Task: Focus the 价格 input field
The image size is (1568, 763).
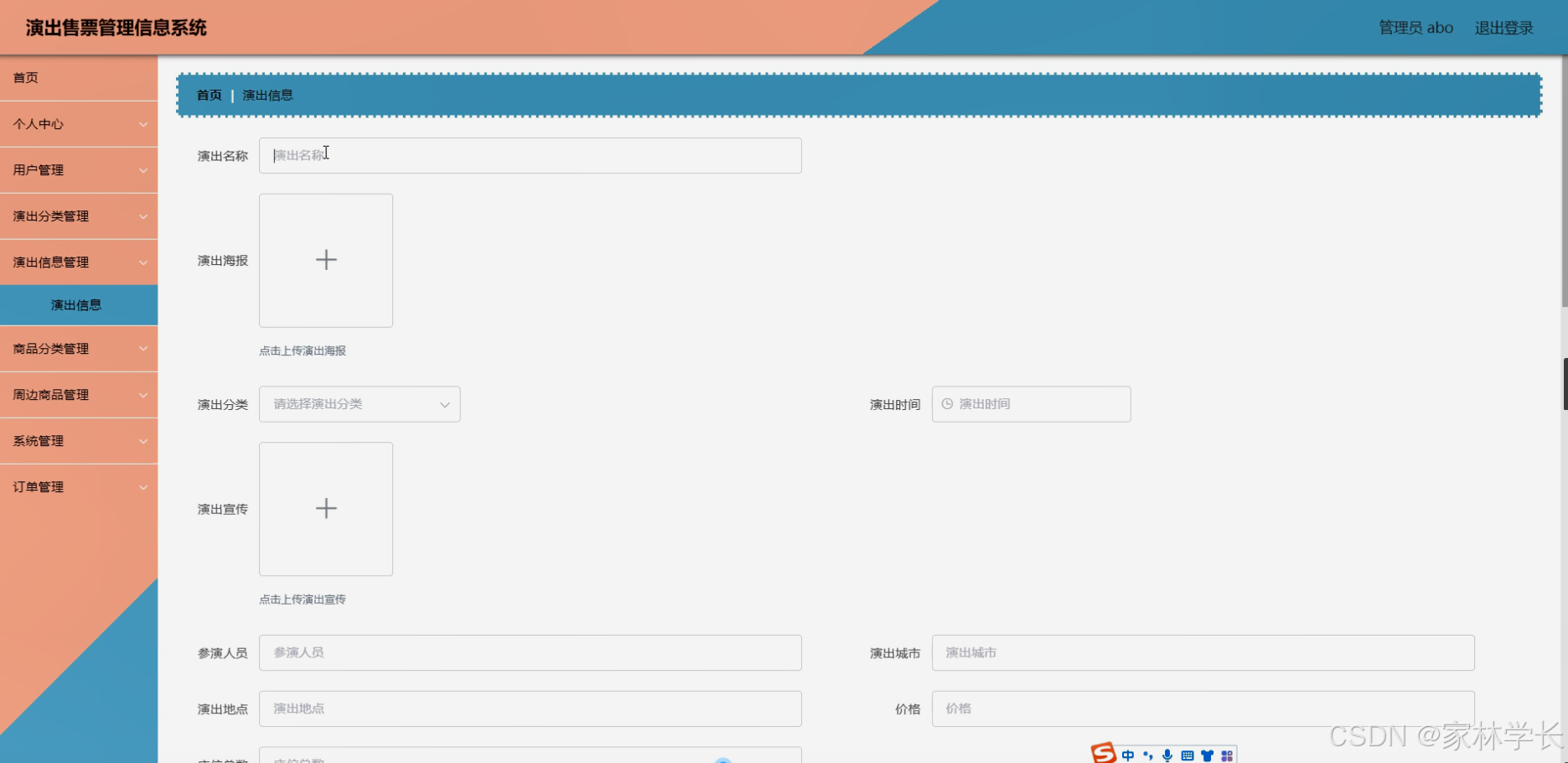Action: [1203, 709]
